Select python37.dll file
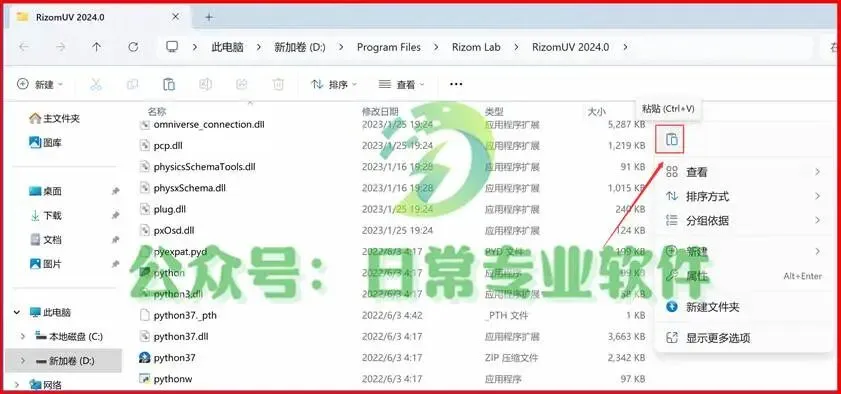This screenshot has width=841, height=394. [181, 337]
